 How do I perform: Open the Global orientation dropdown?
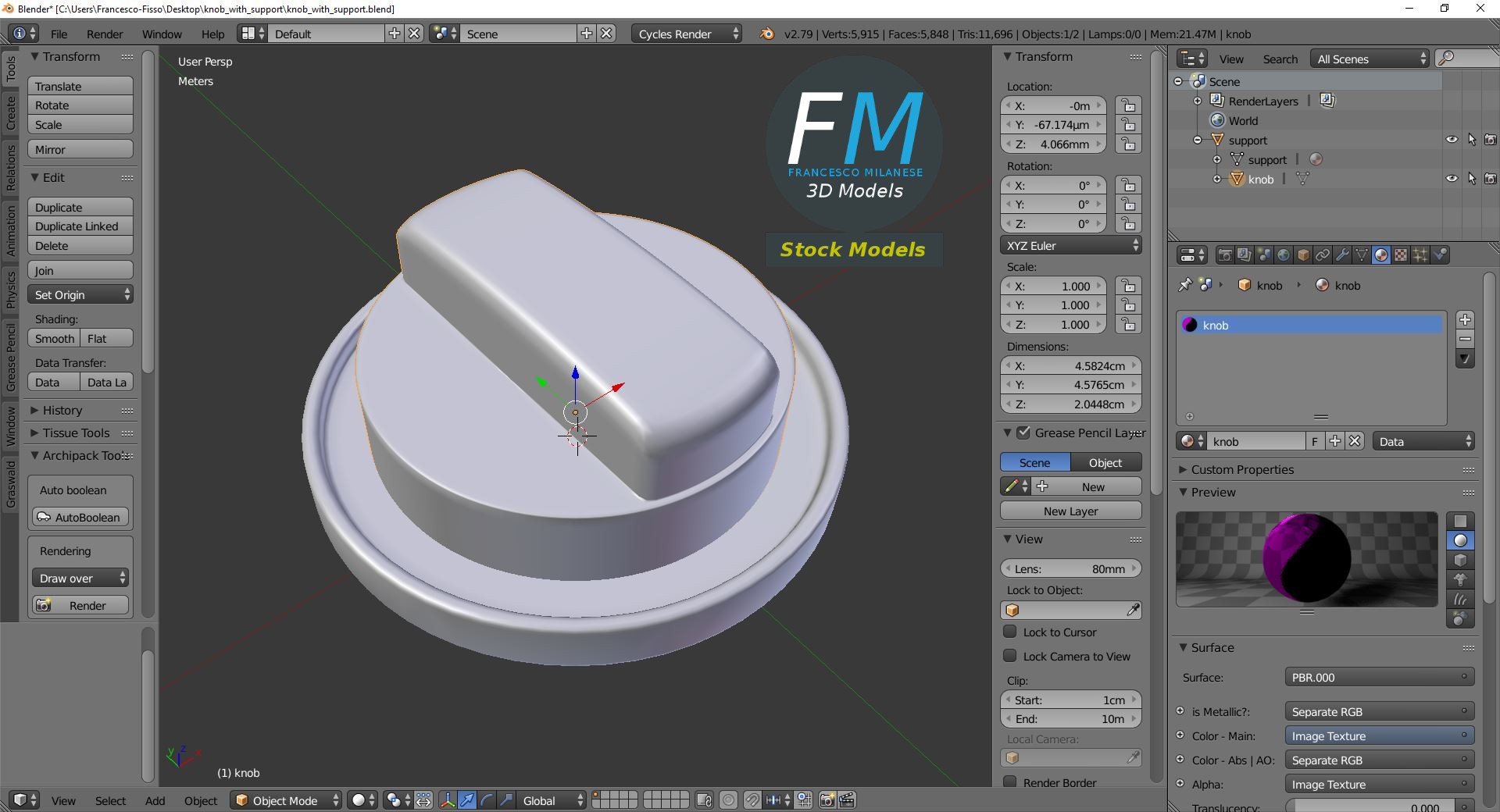click(552, 800)
